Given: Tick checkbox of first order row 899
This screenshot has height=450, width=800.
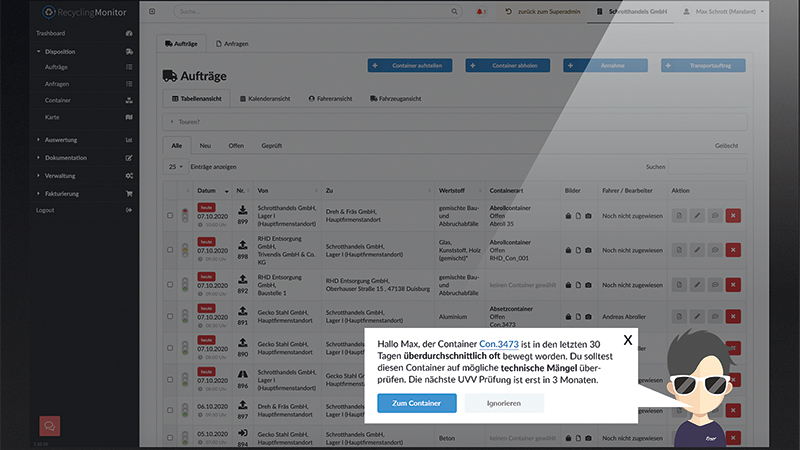Looking at the screenshot, I should tap(170, 215).
